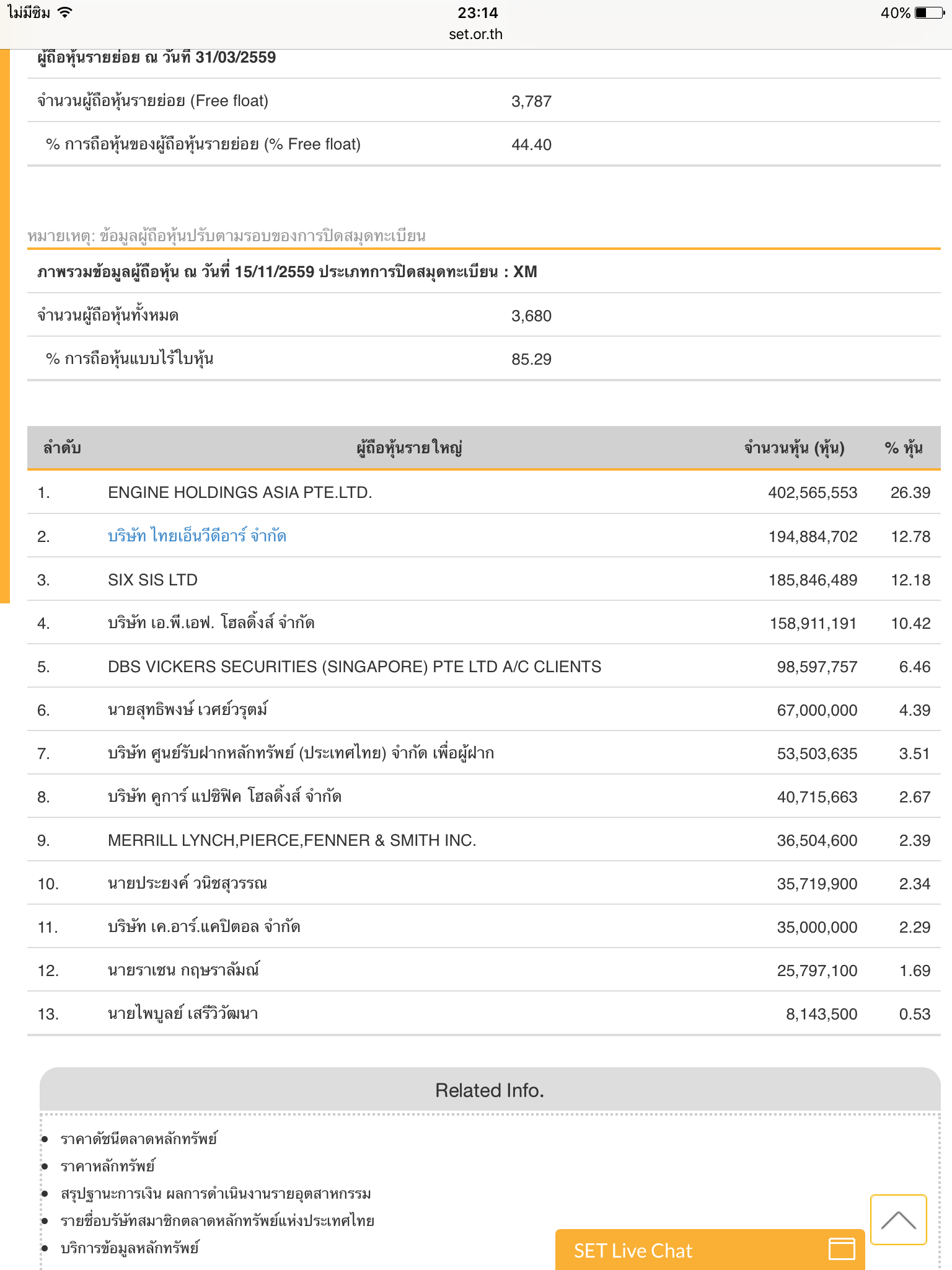Select the Related Info. header

point(490,1090)
